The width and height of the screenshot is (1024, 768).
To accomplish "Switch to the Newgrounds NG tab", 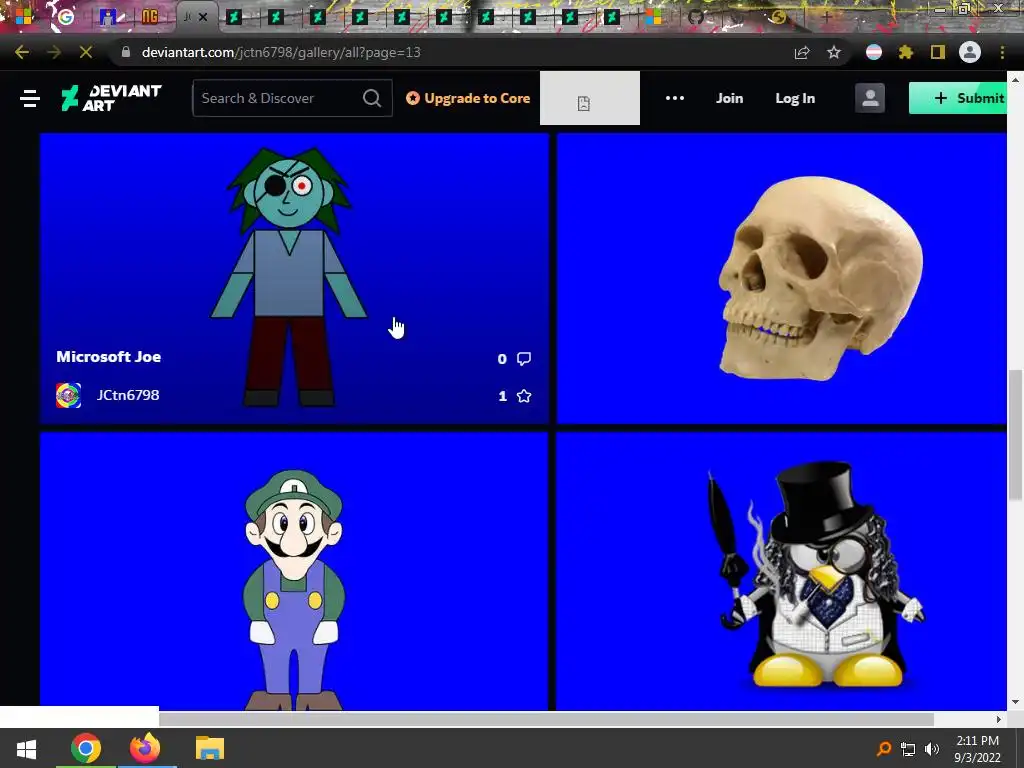I will 150,17.
